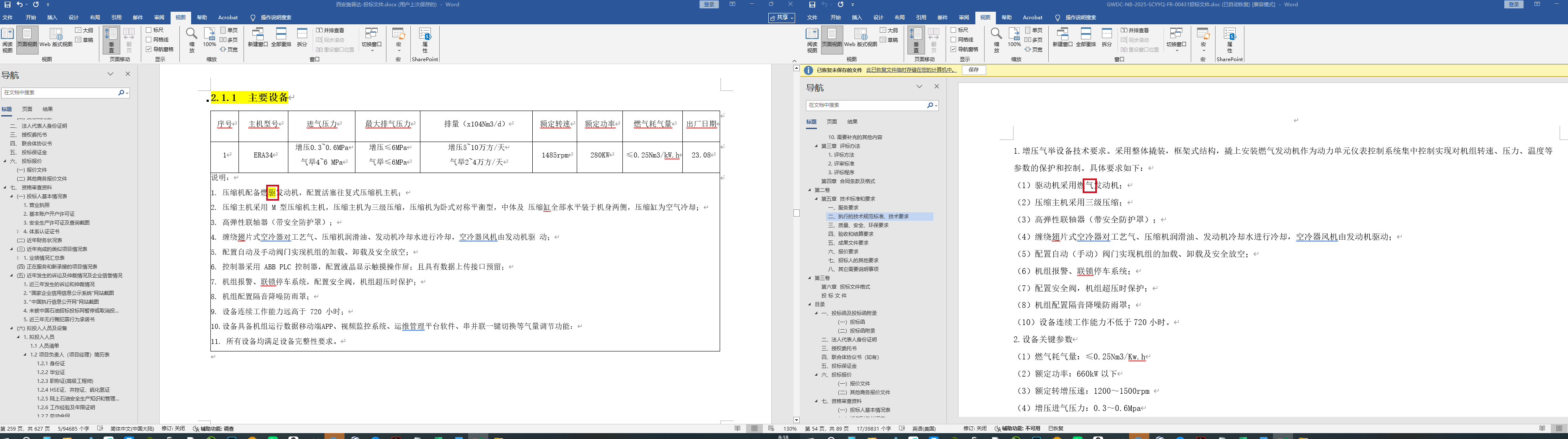Collapse '(六) 拟投入人员及设备' in left navigation tree

coord(12,328)
